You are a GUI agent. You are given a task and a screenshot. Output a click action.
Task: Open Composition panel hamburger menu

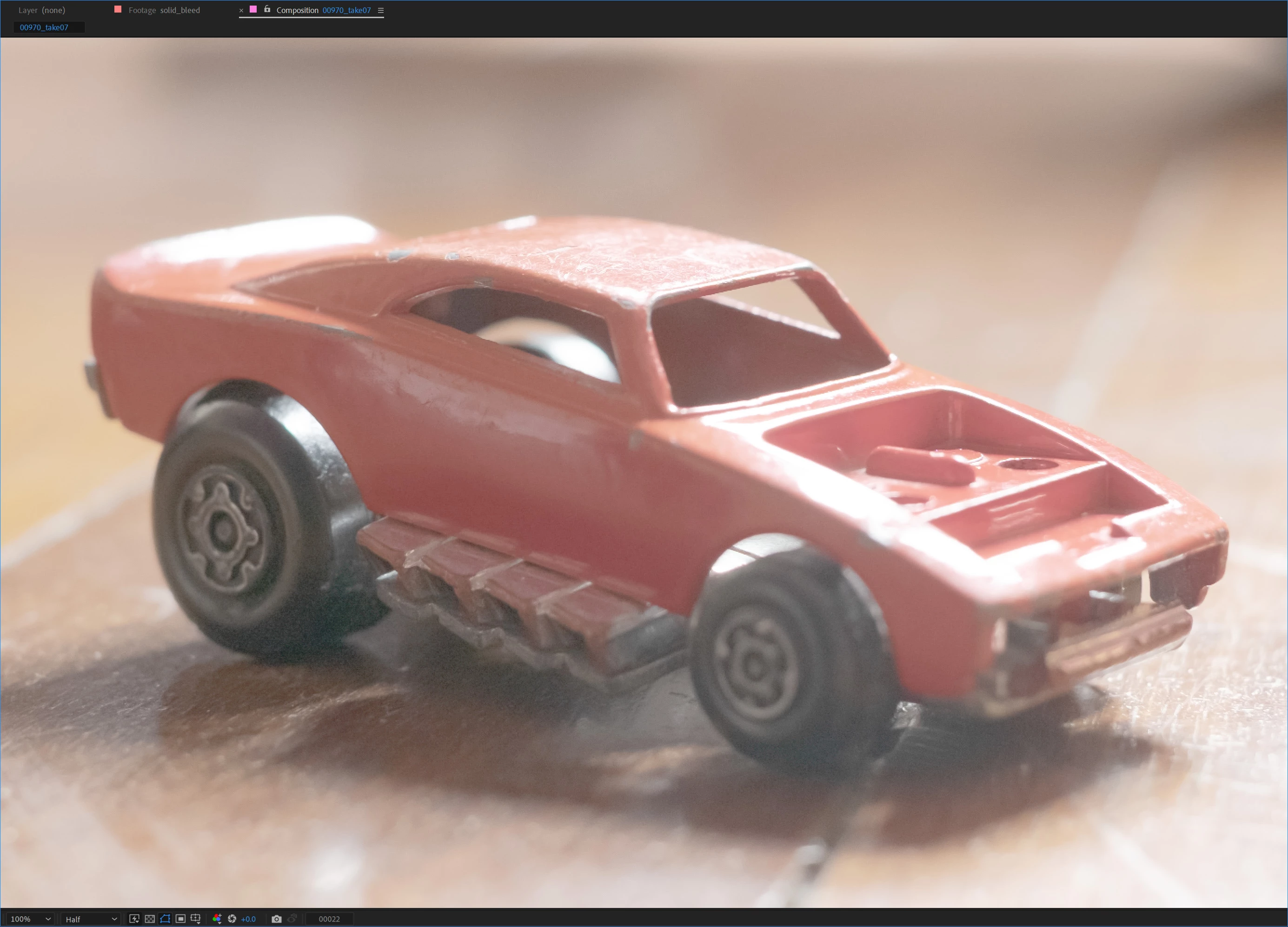click(380, 10)
